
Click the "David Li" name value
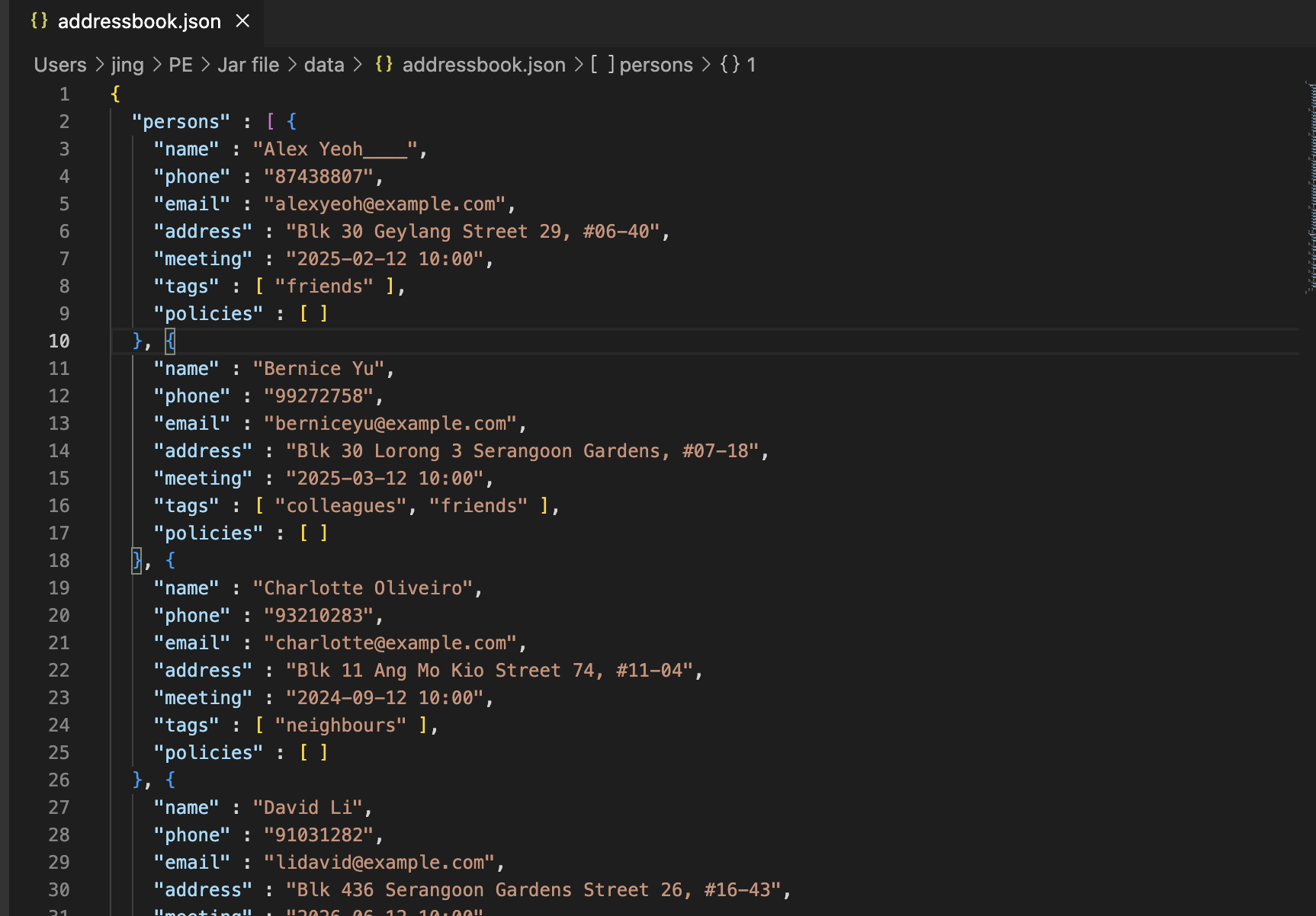coord(307,808)
